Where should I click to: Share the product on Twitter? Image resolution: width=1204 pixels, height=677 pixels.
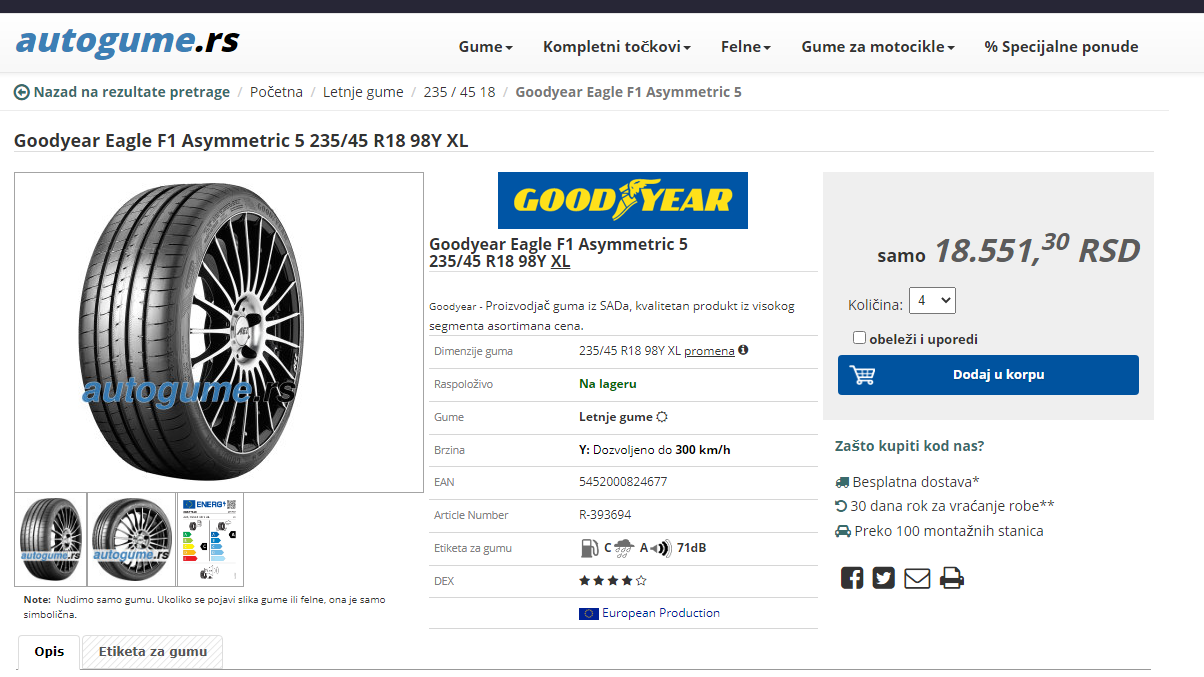click(883, 578)
